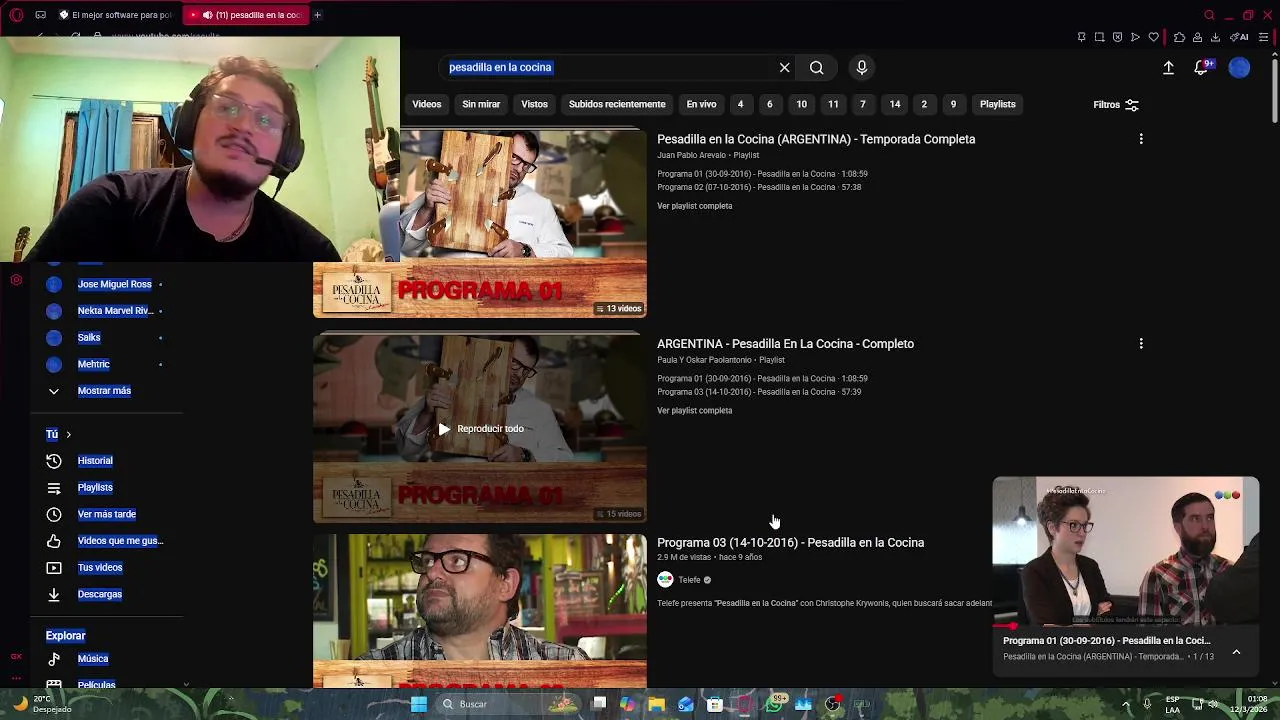
Task: Select Subidos recientemente filter chip
Action: point(617,104)
